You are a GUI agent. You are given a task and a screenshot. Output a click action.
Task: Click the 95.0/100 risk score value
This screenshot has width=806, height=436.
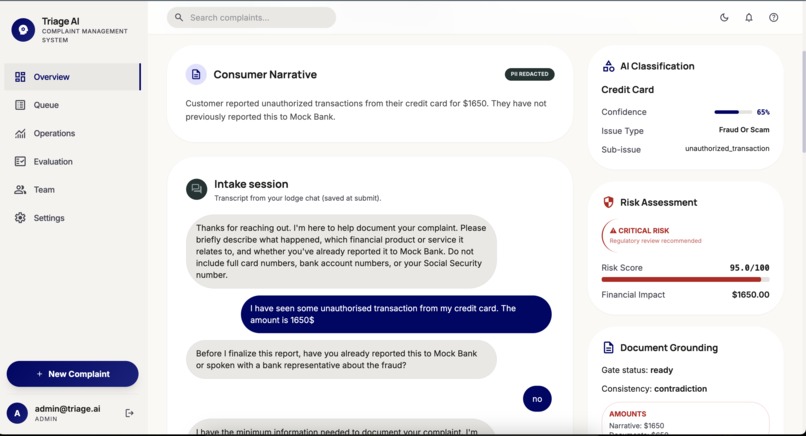(x=749, y=268)
